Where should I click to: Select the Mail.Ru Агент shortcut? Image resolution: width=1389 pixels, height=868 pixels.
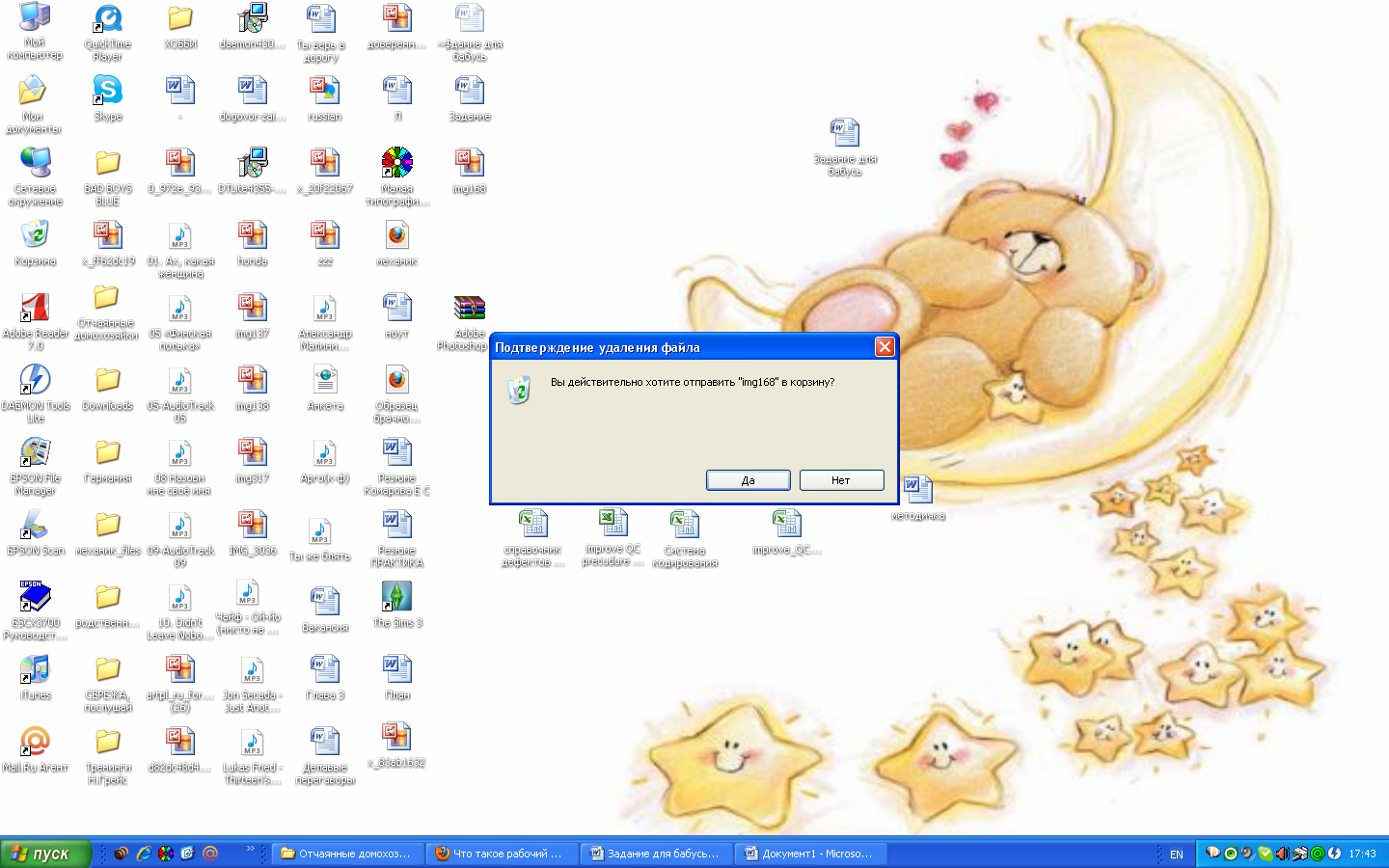coord(36,750)
